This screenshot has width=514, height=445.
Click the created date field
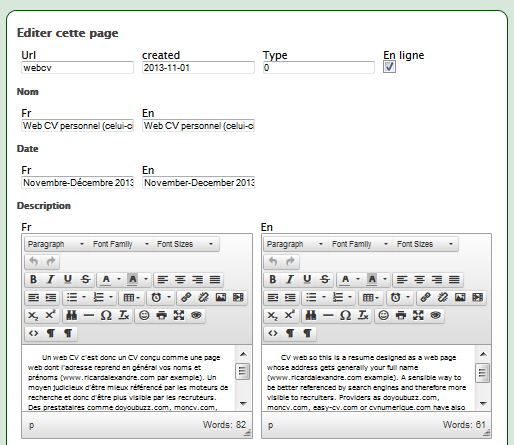[198, 68]
